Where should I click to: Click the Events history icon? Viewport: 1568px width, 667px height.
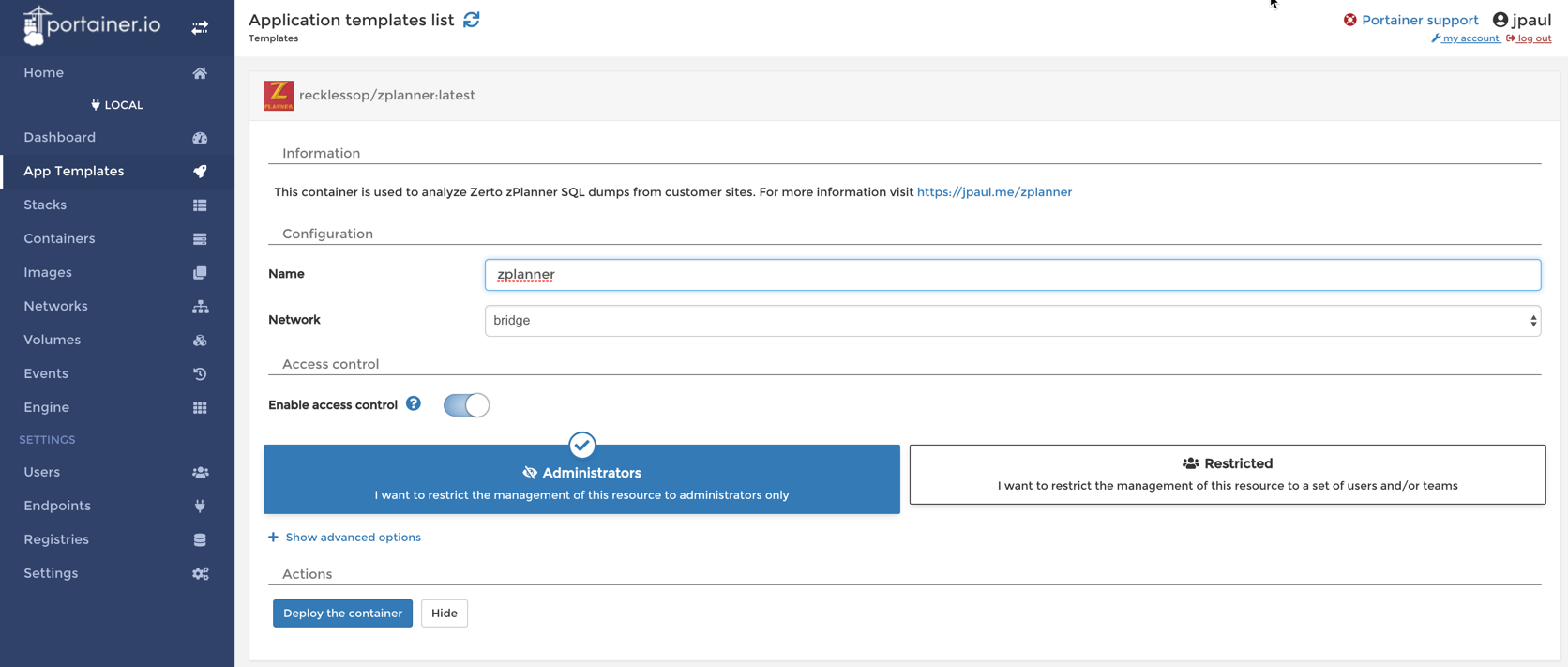point(200,374)
